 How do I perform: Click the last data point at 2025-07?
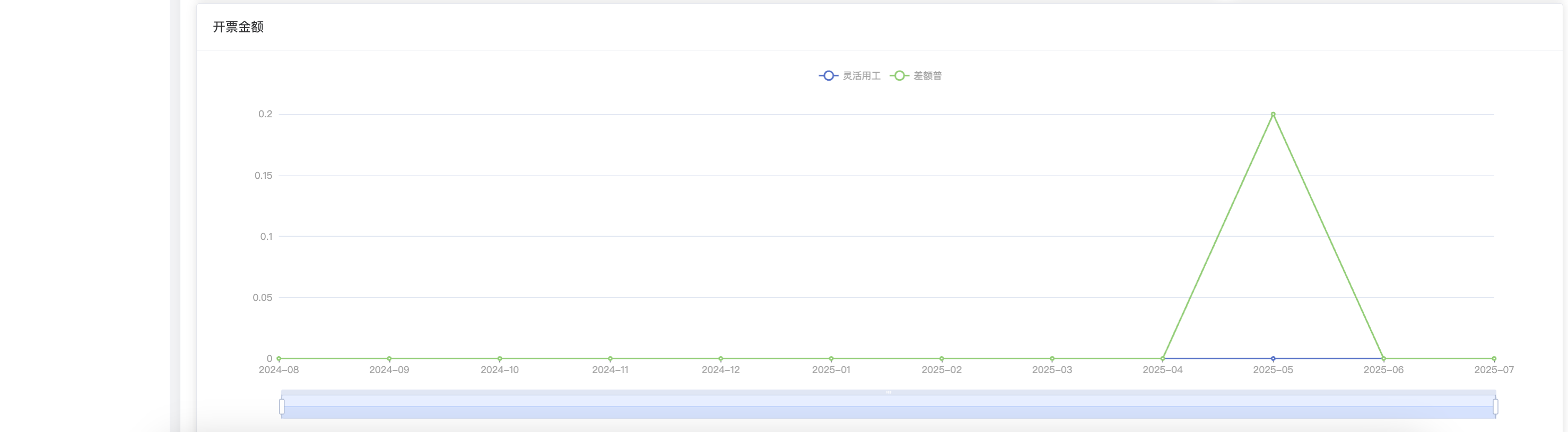click(1494, 359)
